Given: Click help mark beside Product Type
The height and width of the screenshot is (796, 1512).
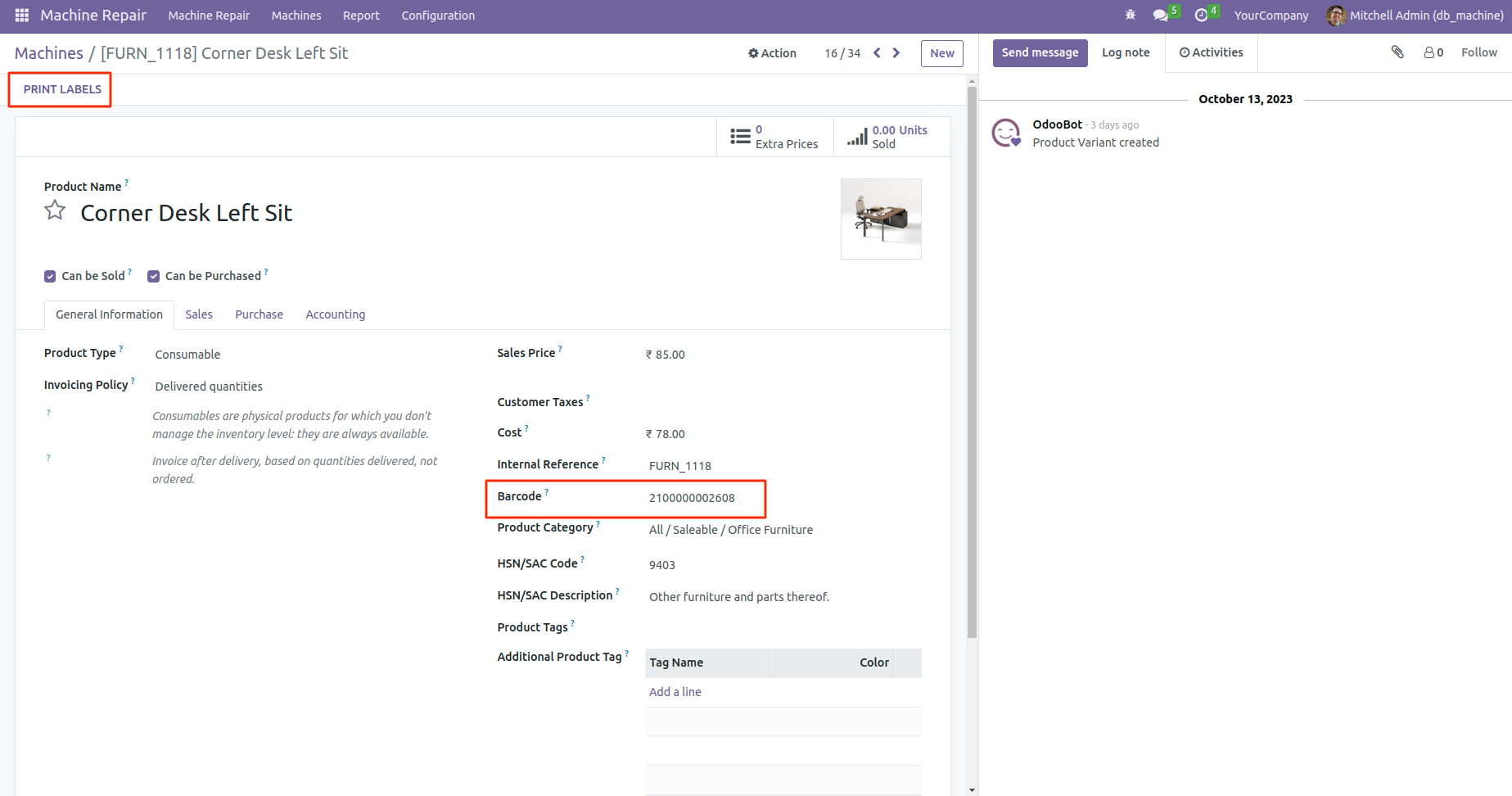Looking at the screenshot, I should coord(121,349).
